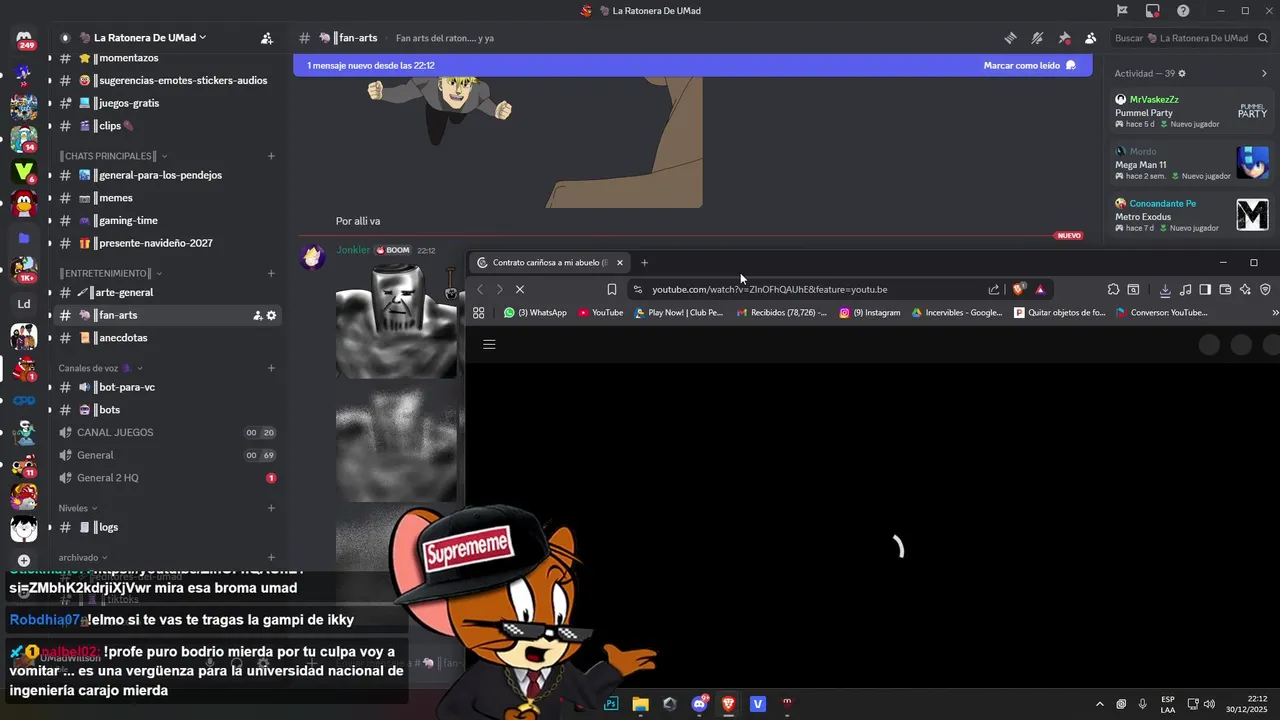Open Discord from the Windows taskbar
The image size is (1280, 720).
click(x=699, y=704)
